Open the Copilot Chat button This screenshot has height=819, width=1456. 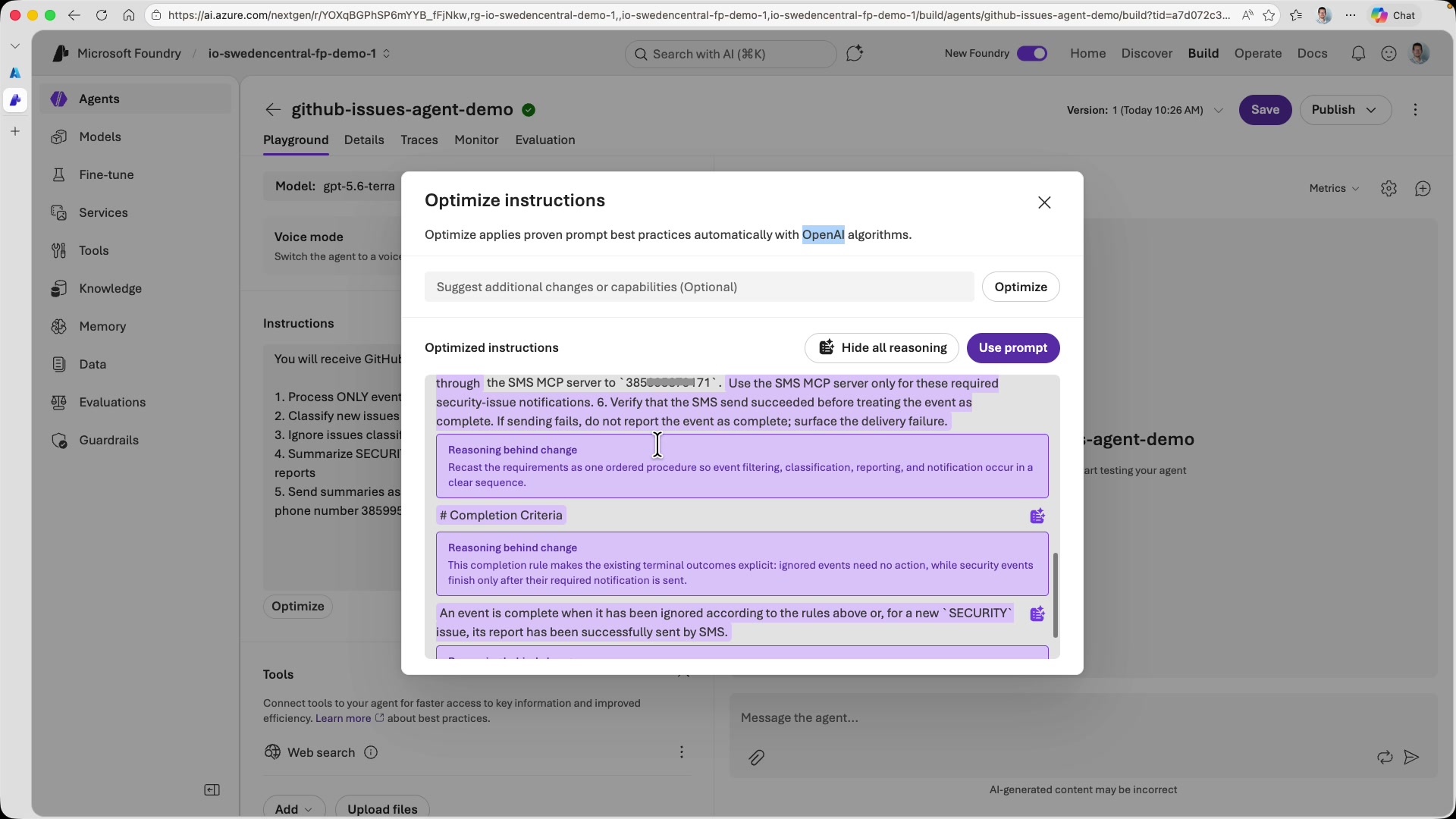pyautogui.click(x=1395, y=15)
